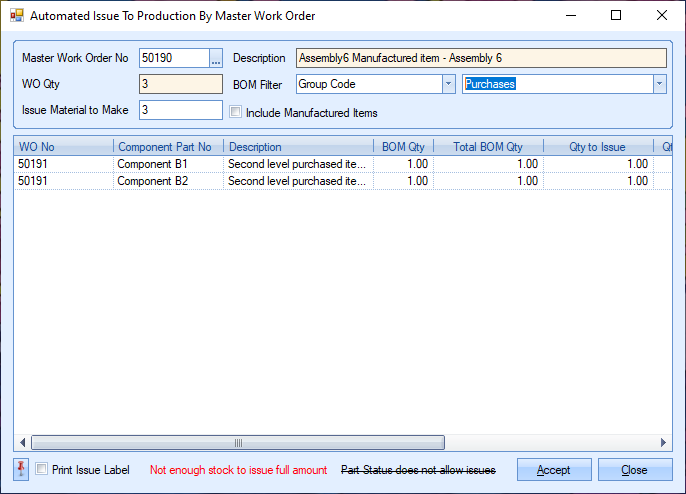Sort by Component Part No column header
Viewport: 686px width, 494px height.
tap(167, 147)
